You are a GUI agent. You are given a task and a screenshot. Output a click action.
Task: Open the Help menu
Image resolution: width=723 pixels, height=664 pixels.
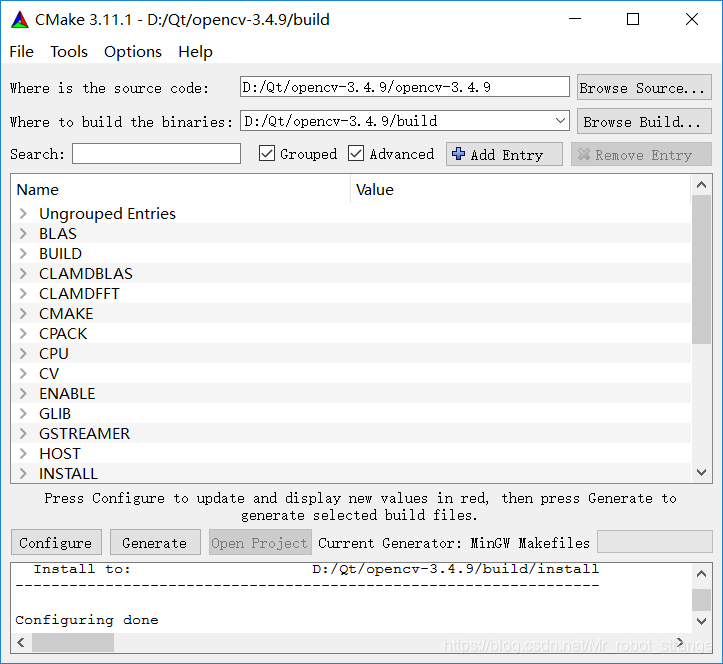click(x=196, y=52)
